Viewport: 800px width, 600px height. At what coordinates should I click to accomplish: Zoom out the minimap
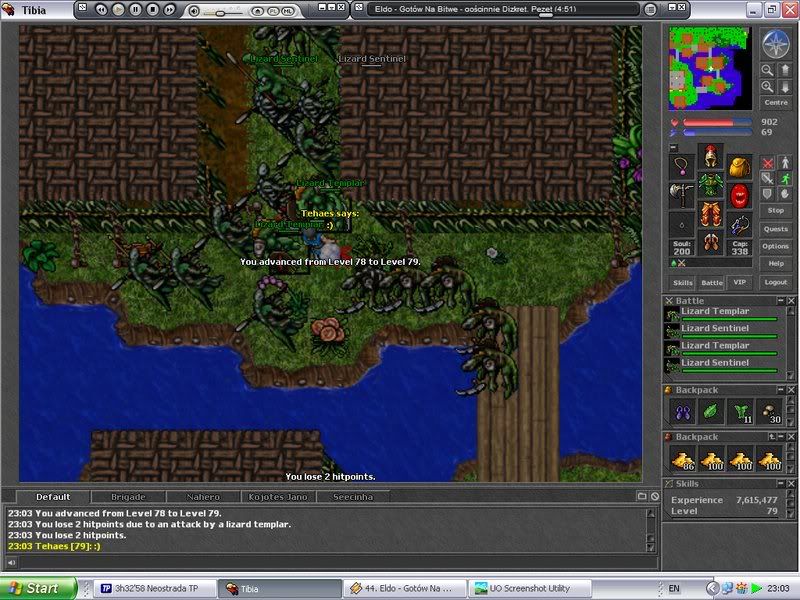[767, 70]
